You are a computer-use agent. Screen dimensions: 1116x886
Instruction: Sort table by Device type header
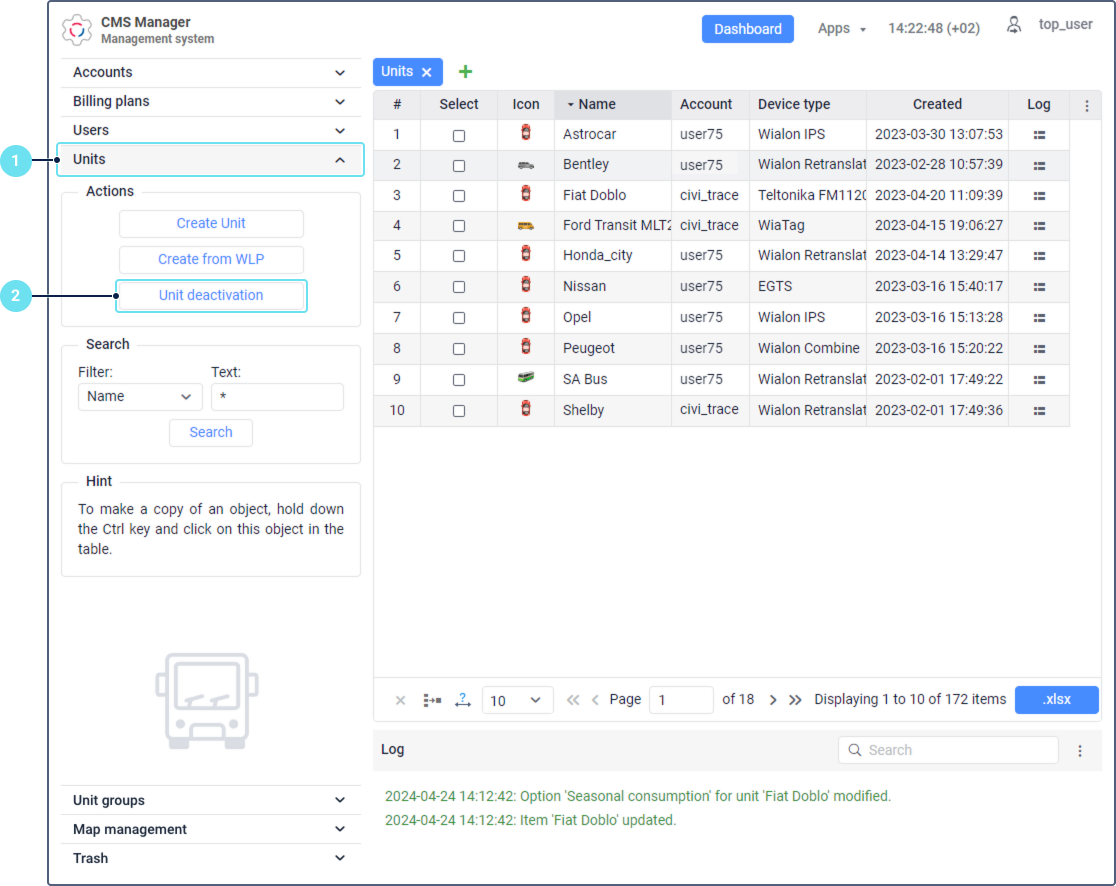pos(807,105)
